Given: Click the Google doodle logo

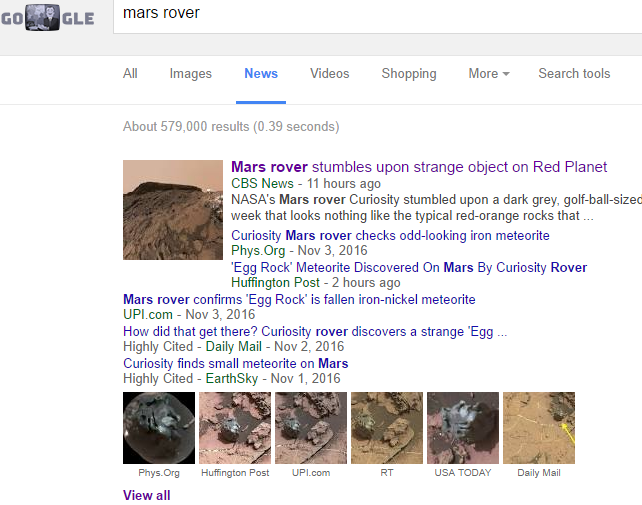Looking at the screenshot, I should pos(46,18).
